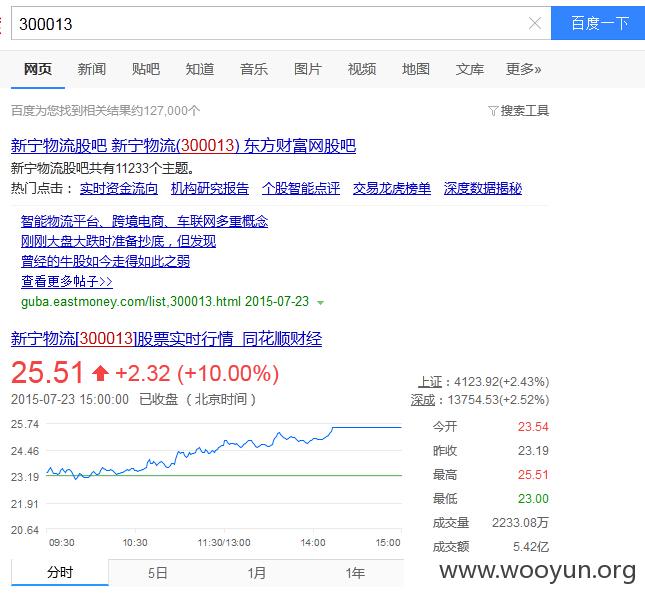Switch to the 图片 tab
The height and width of the screenshot is (599, 645).
click(x=308, y=69)
